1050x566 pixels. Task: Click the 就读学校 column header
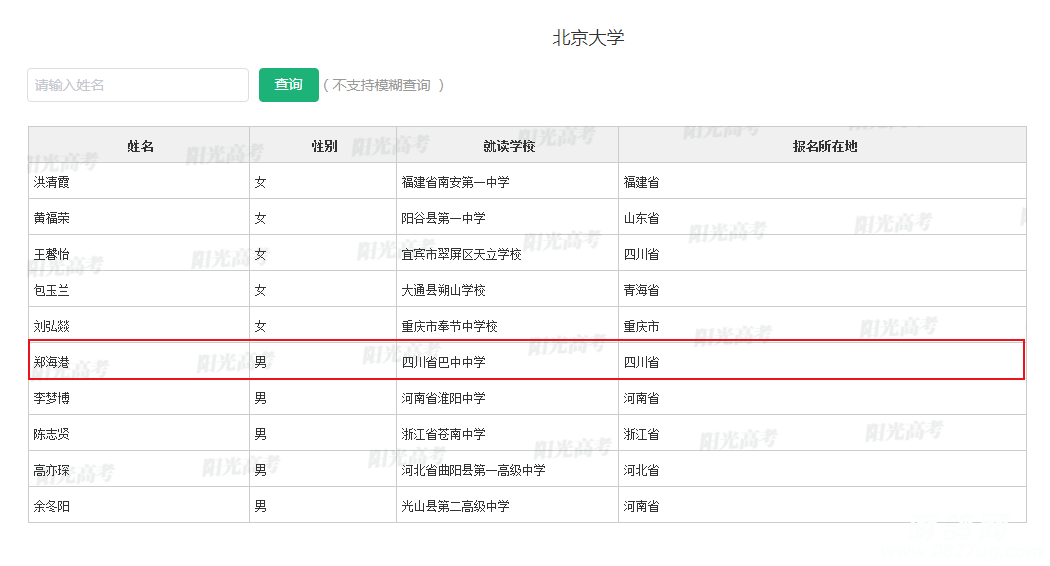click(508, 146)
